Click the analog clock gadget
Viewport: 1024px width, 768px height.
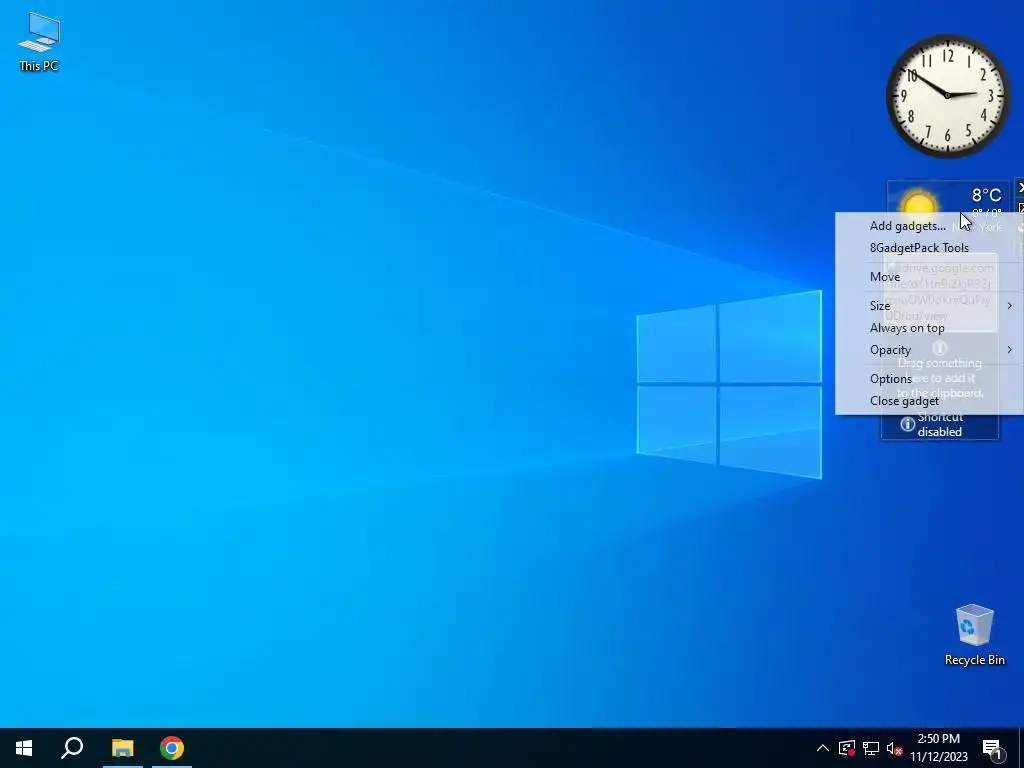click(948, 95)
